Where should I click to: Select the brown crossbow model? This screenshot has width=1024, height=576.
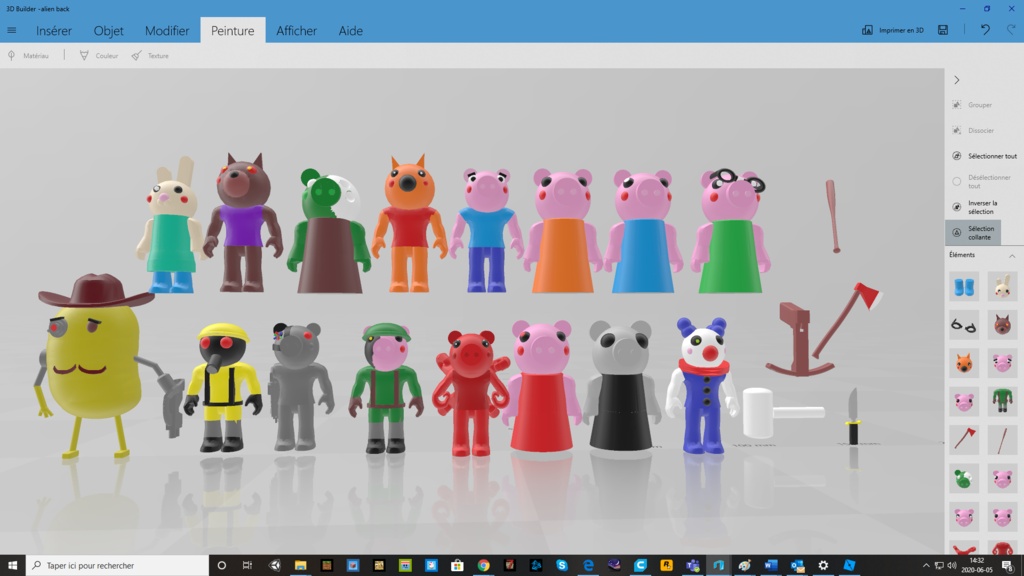click(799, 340)
